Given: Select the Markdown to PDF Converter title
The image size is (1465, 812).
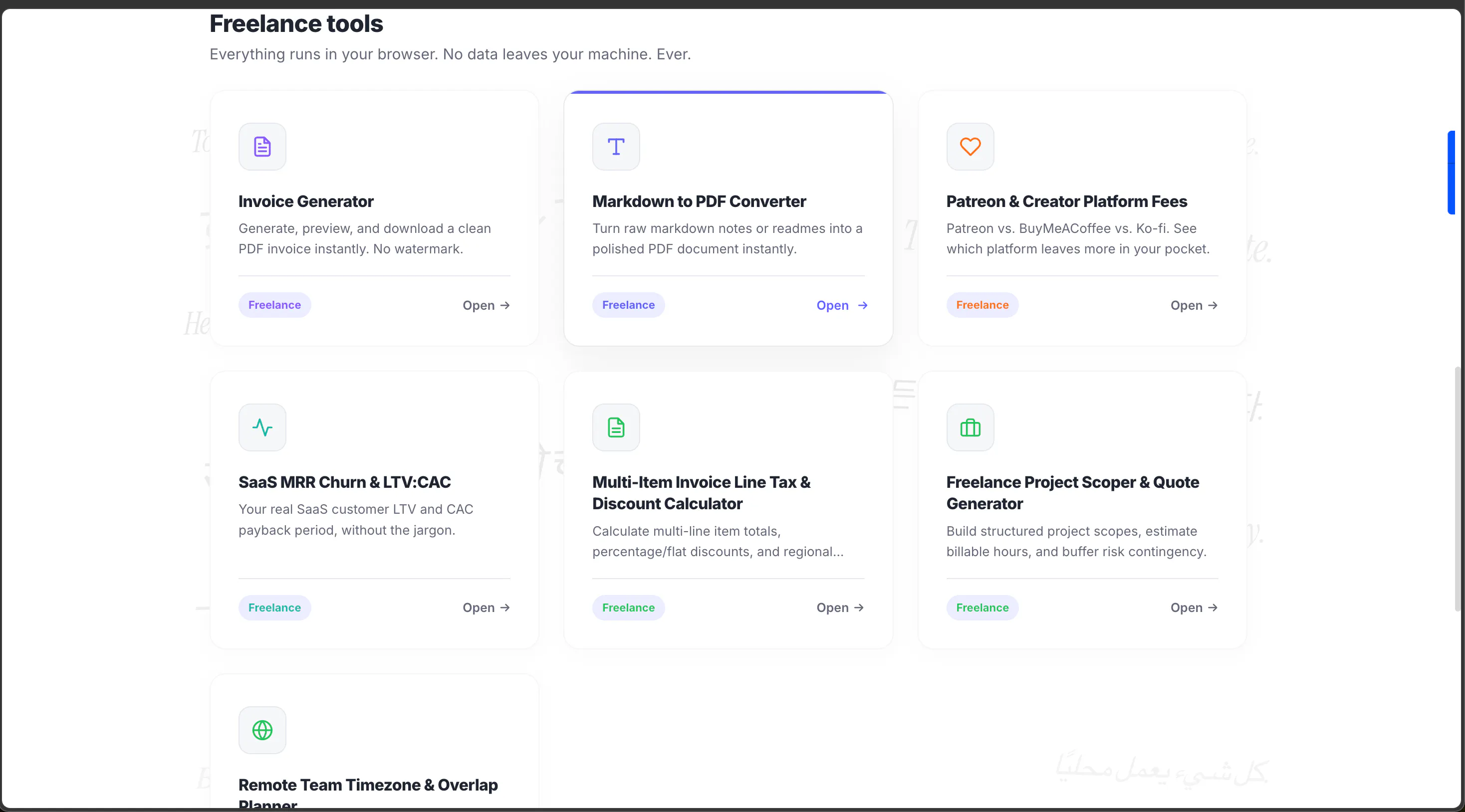Looking at the screenshot, I should tap(699, 202).
